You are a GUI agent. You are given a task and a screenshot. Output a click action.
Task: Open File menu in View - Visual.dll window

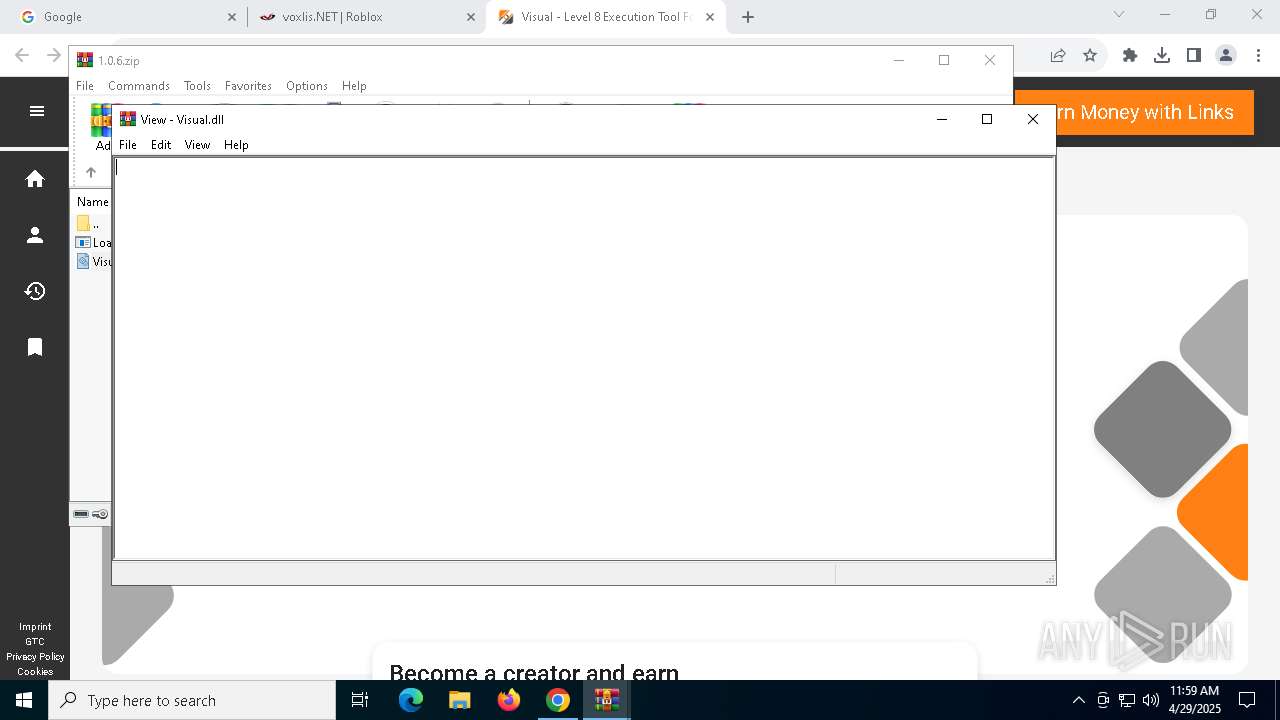[x=128, y=145]
